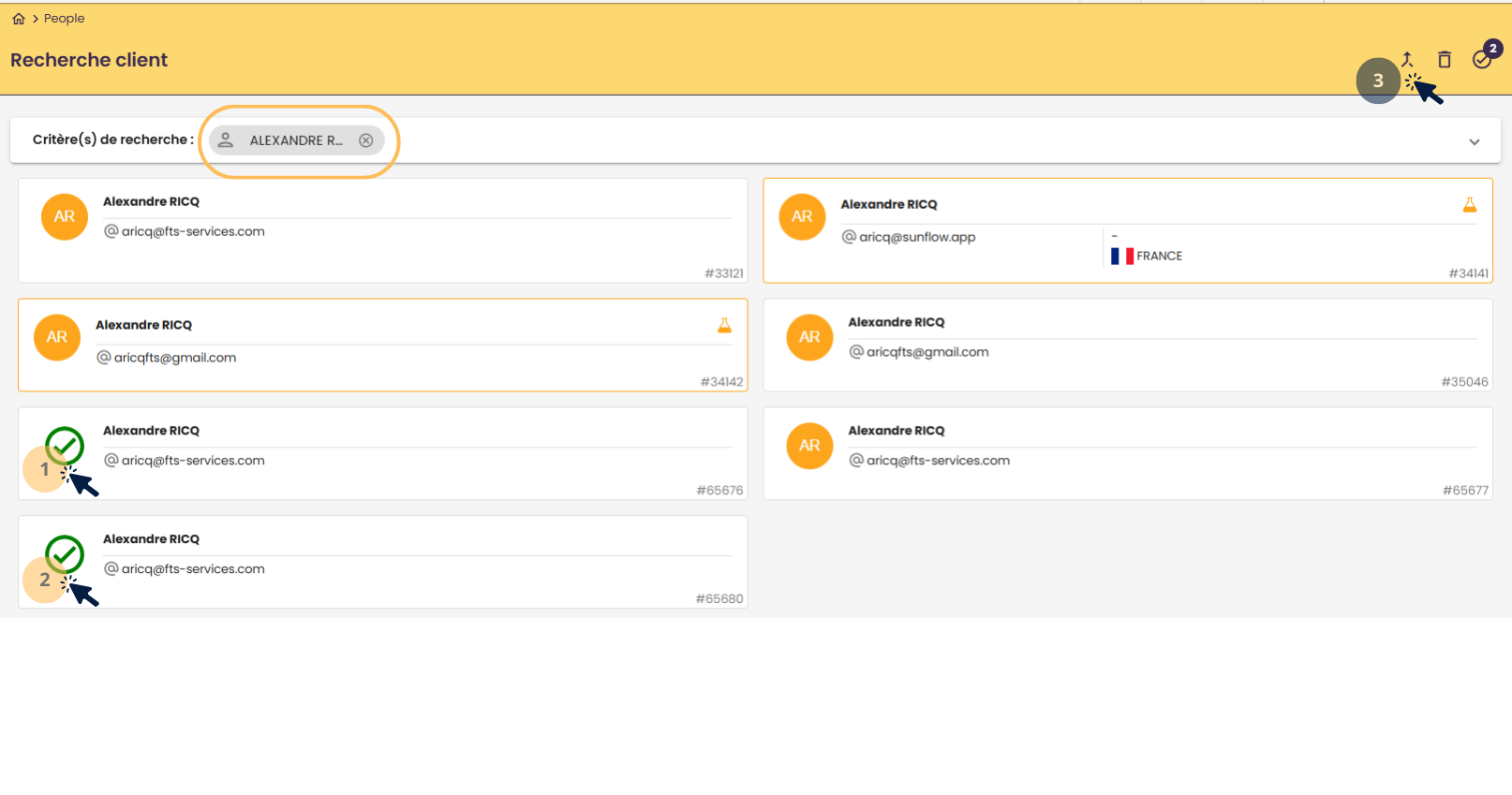Image resolution: width=1512 pixels, height=795 pixels.
Task: Click email aricq@sunflow.app
Action: (917, 237)
